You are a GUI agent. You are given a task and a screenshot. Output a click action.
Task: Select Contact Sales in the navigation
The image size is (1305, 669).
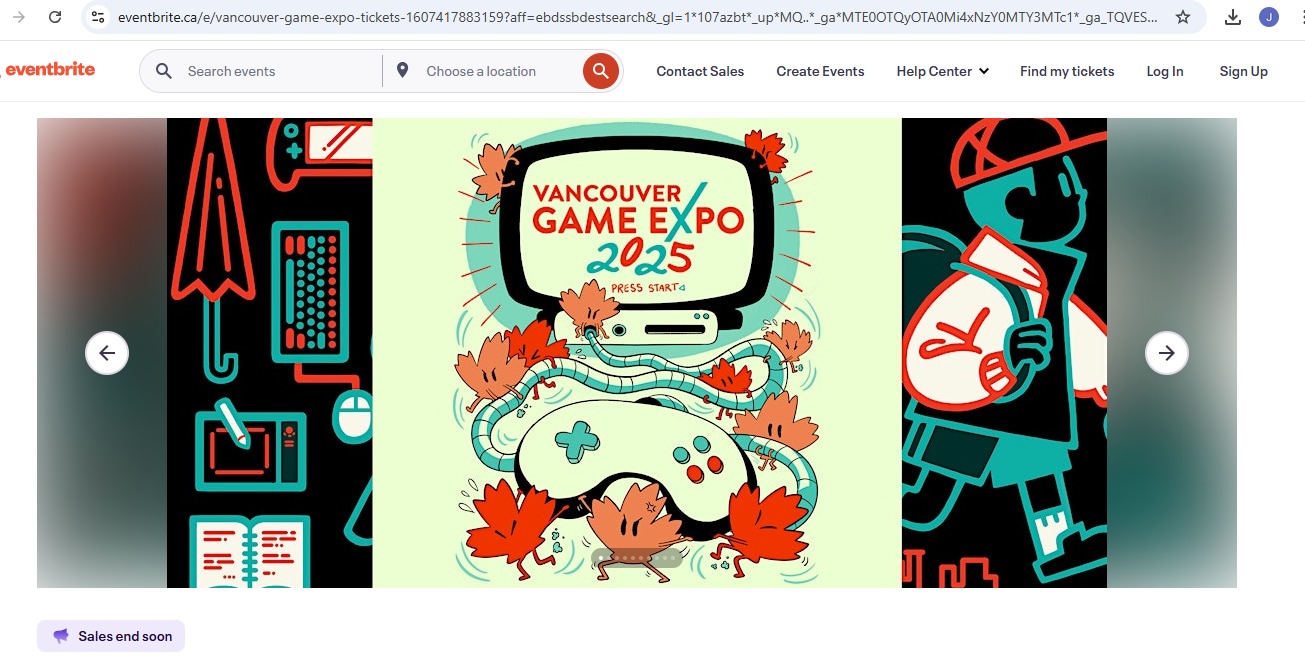699,71
